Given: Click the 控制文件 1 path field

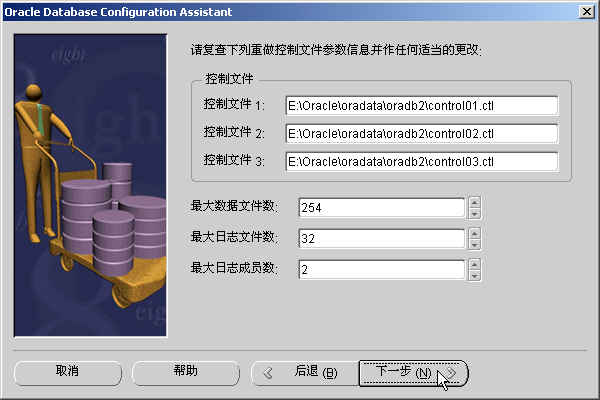Looking at the screenshot, I should [422, 106].
